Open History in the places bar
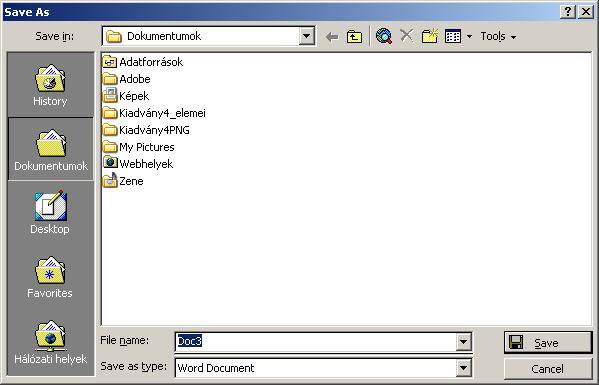 [50, 85]
